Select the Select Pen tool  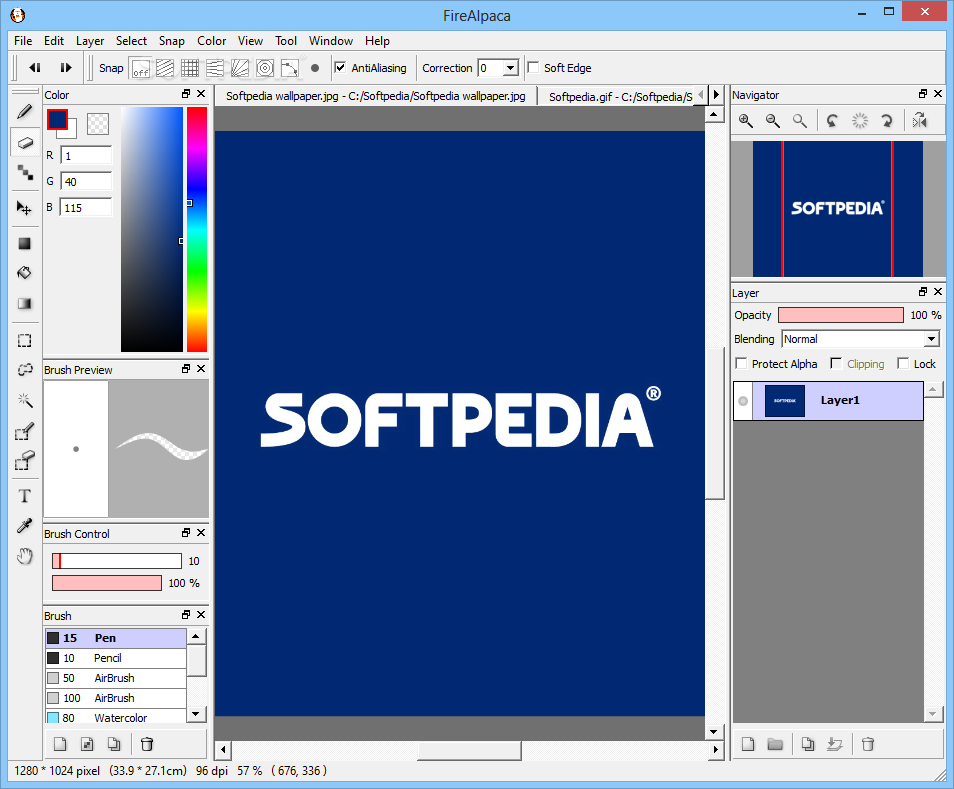pyautogui.click(x=24, y=432)
